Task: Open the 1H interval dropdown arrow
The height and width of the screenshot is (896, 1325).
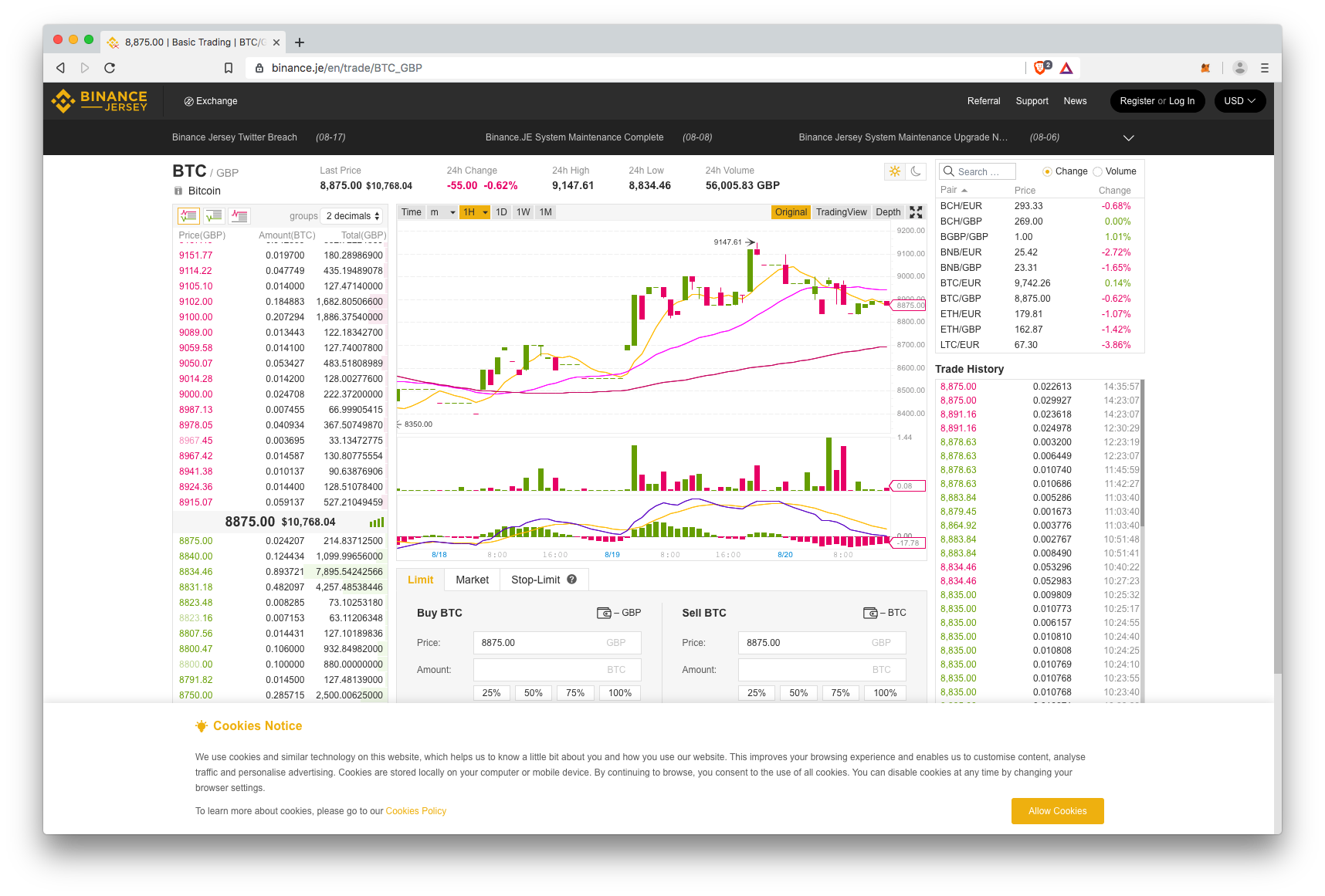Action: [486, 212]
